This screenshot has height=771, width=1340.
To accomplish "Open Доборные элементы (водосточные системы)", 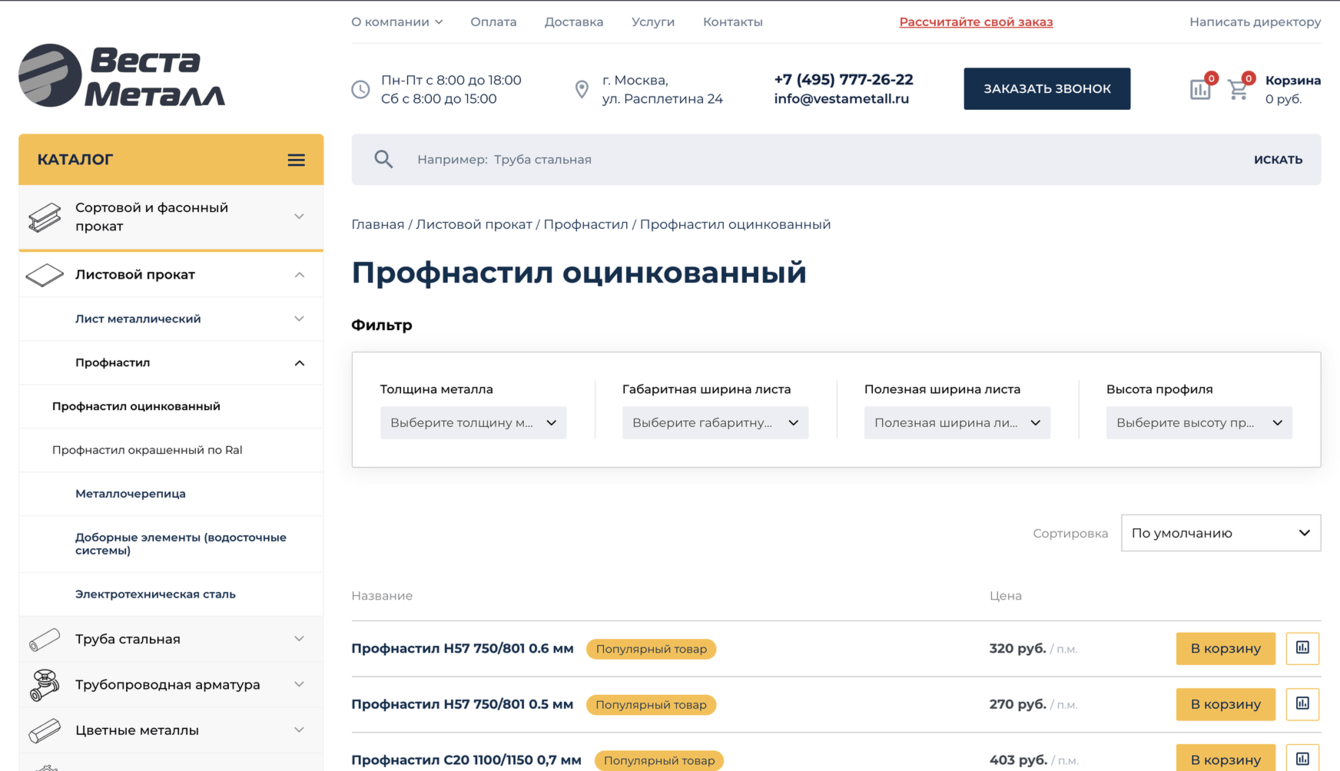I will click(x=181, y=544).
